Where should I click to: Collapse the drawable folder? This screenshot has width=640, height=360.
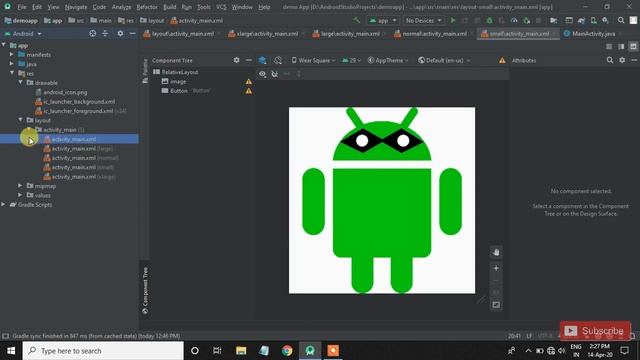tap(20, 82)
